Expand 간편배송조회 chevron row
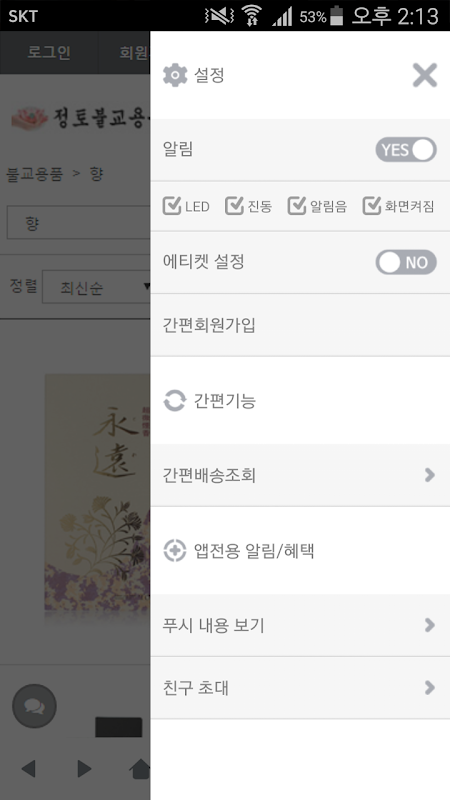The width and height of the screenshot is (450, 800). pyautogui.click(x=300, y=475)
